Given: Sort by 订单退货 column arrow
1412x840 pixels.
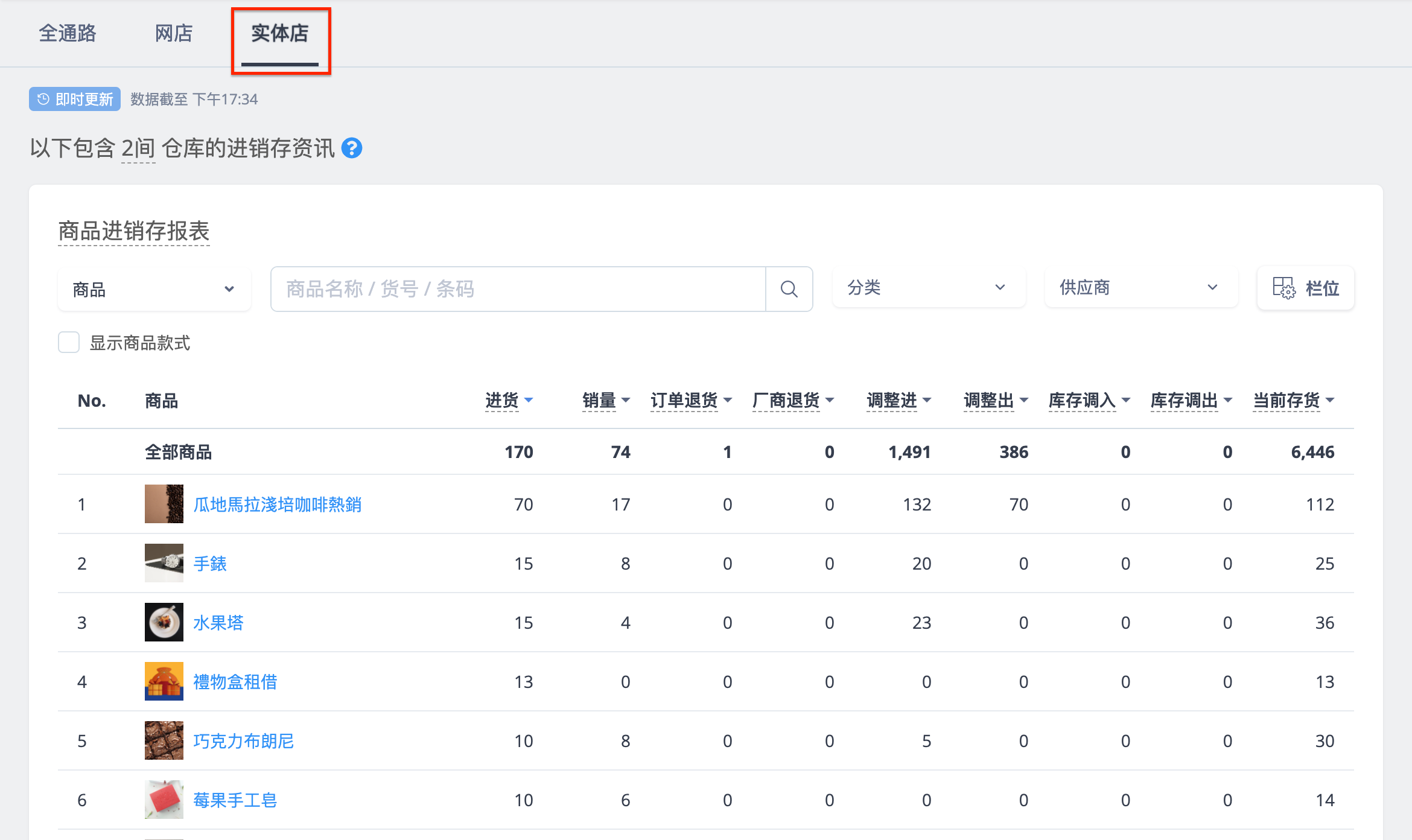Looking at the screenshot, I should [x=728, y=400].
